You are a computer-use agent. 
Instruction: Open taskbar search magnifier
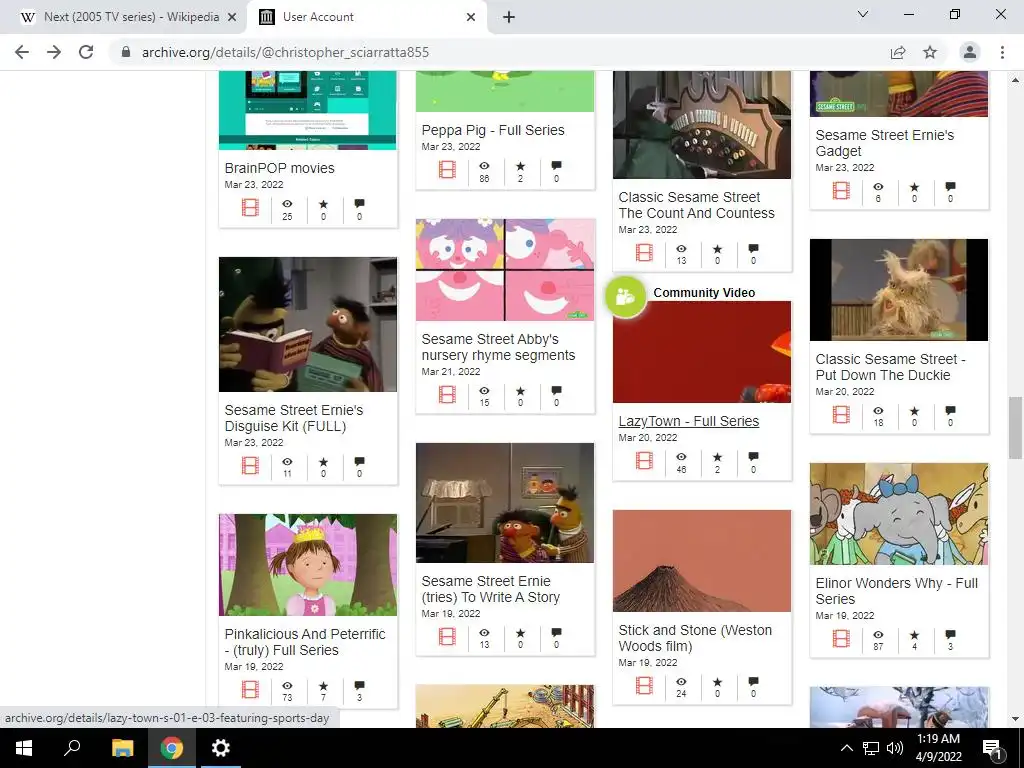coord(72,748)
